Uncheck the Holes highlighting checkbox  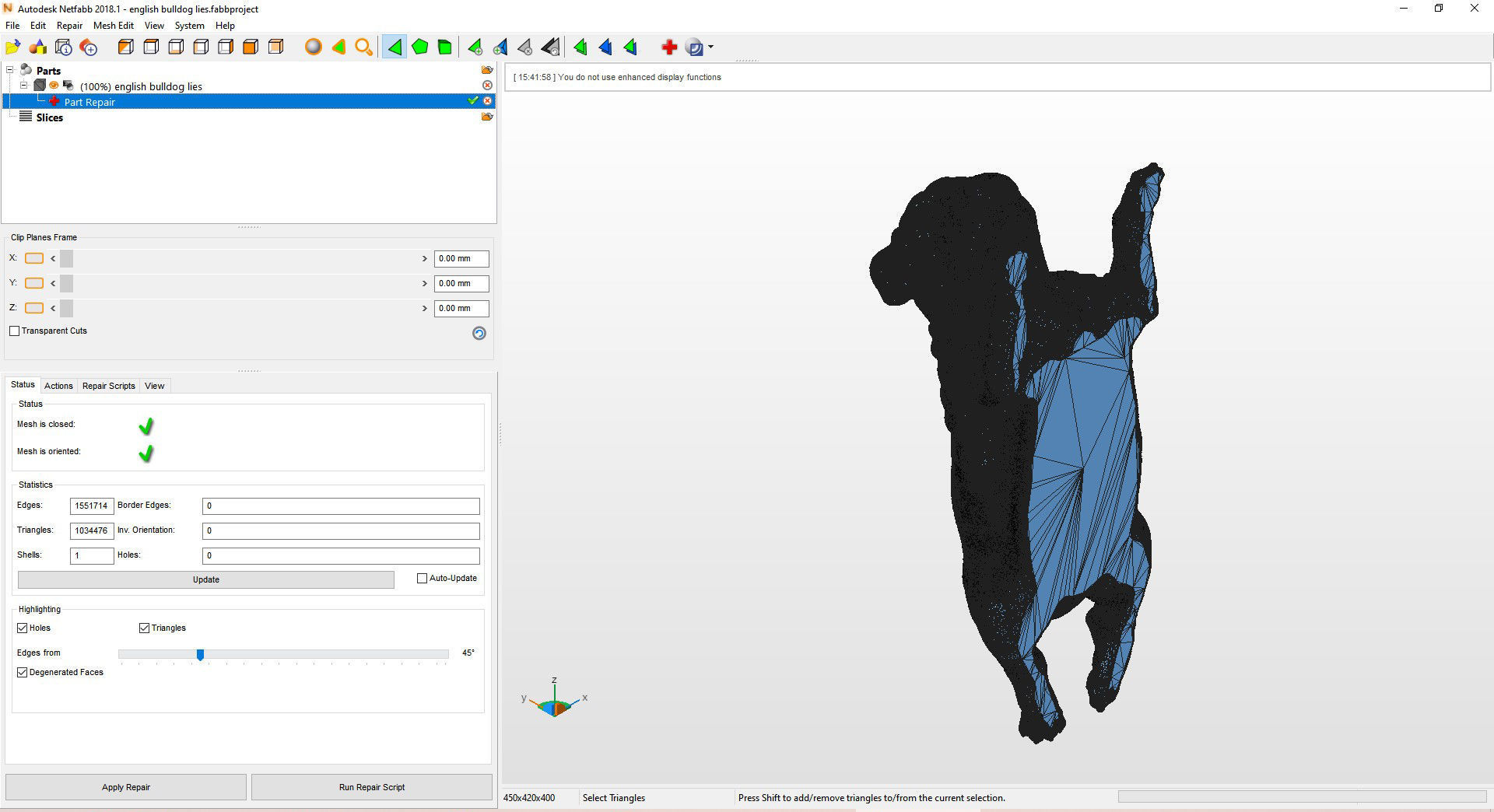point(23,628)
